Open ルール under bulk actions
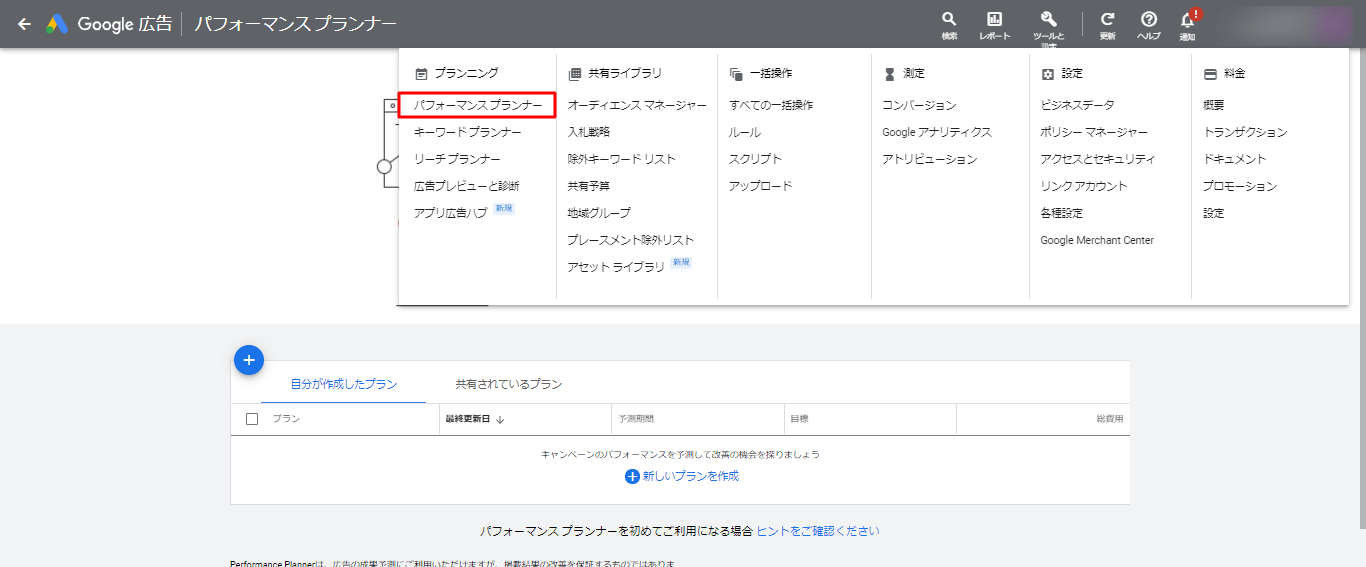The image size is (1366, 567). click(x=745, y=132)
